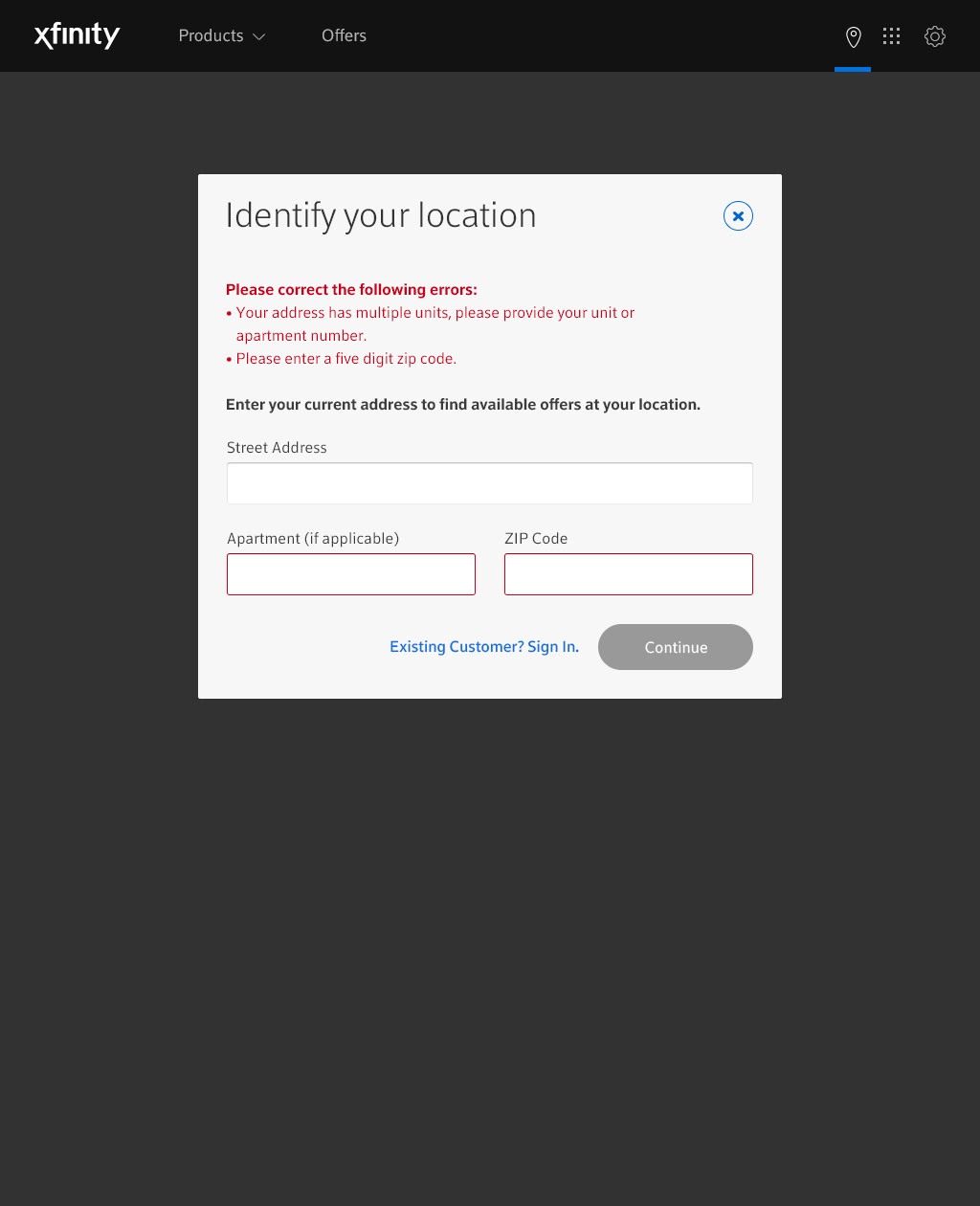Click the xfinity logo
The width and height of the screenshot is (980, 1206).
pos(77,36)
